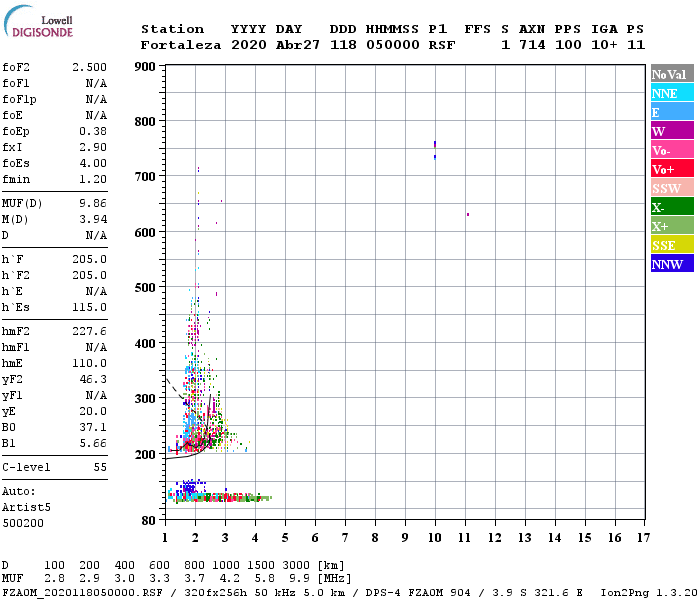
Task: Click the Lowell Digisonde logo
Action: tap(38, 22)
